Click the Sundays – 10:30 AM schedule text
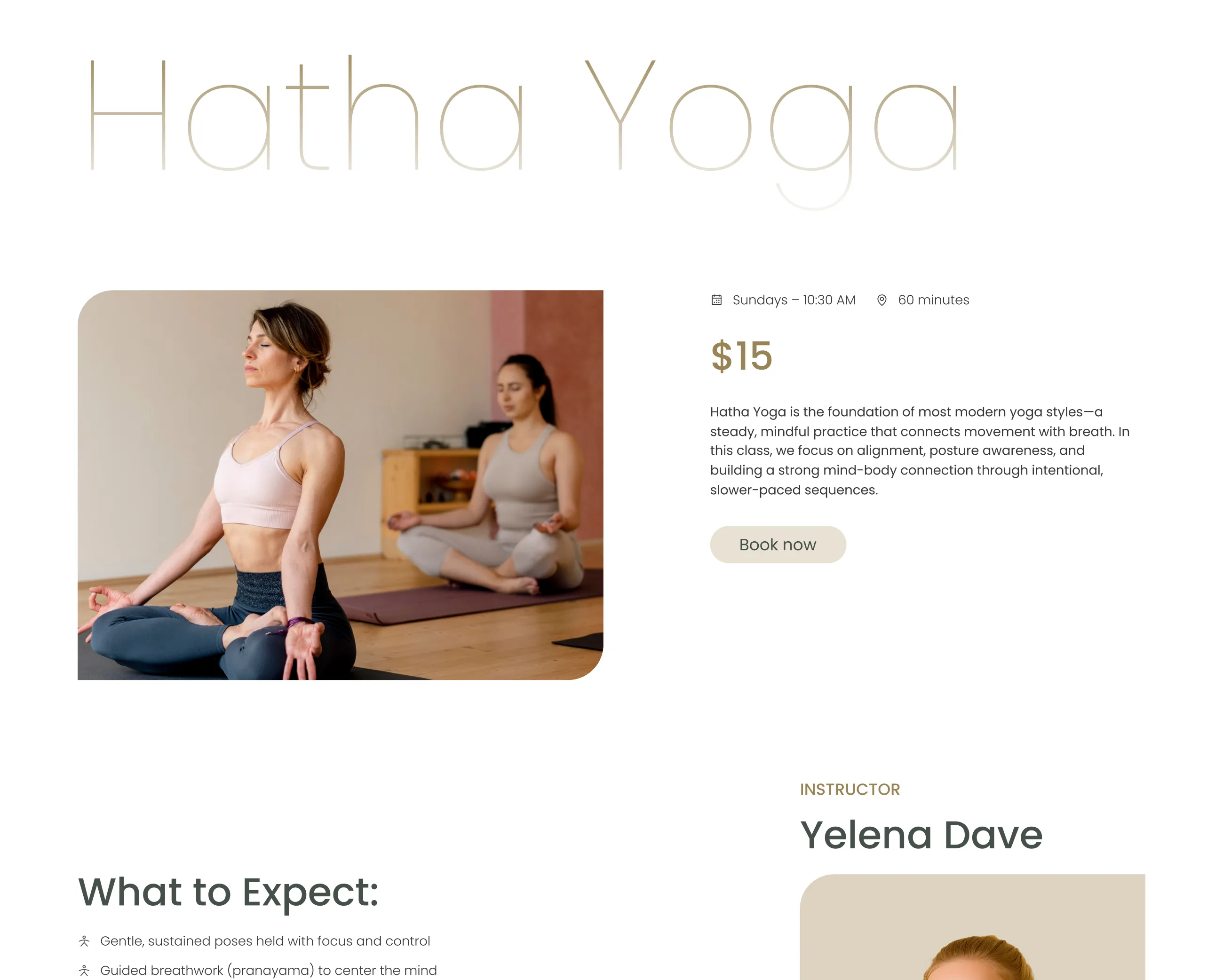This screenshot has width=1223, height=980. (794, 300)
